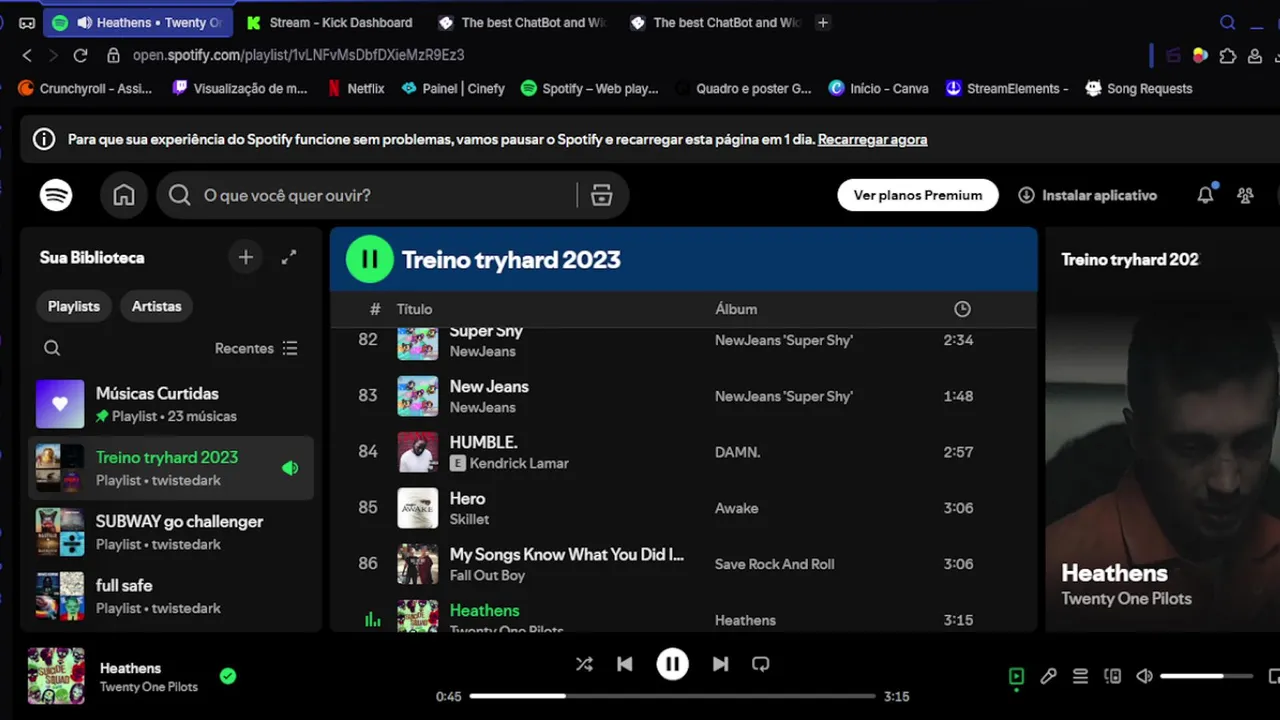Select Treino tryhard 2023 in library

click(171, 468)
